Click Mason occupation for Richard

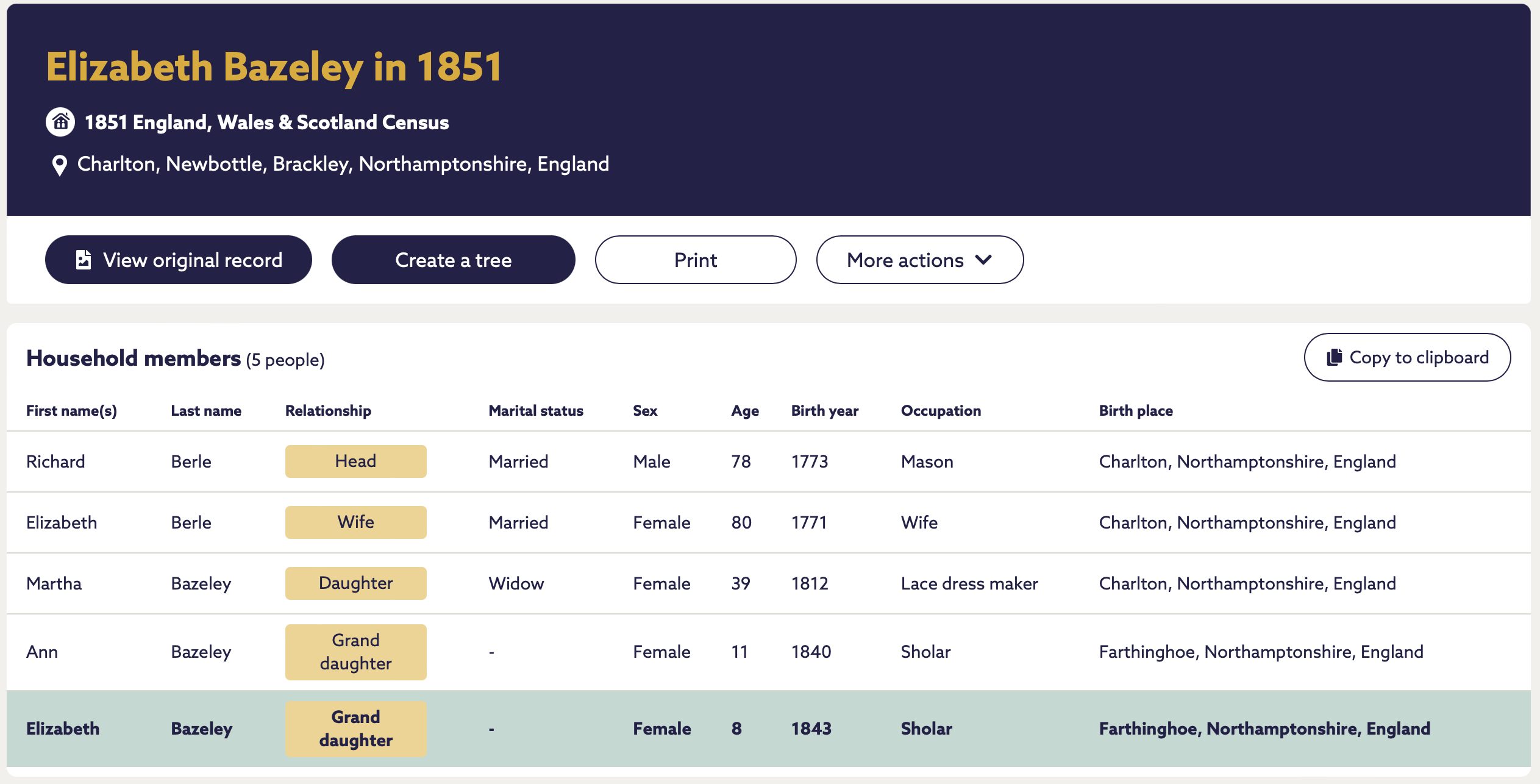coord(927,461)
